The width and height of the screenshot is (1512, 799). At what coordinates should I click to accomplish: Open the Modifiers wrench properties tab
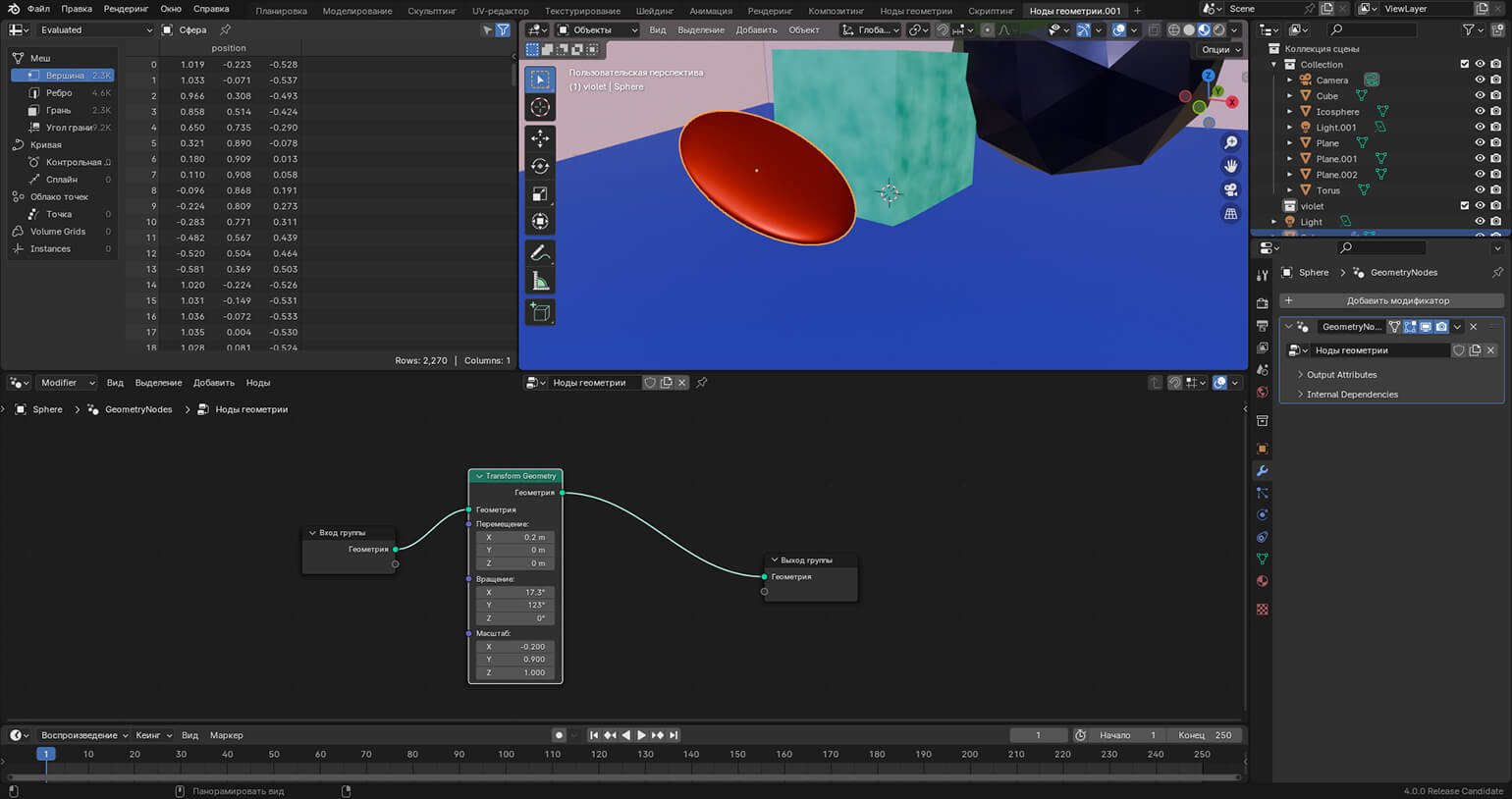pyautogui.click(x=1263, y=471)
